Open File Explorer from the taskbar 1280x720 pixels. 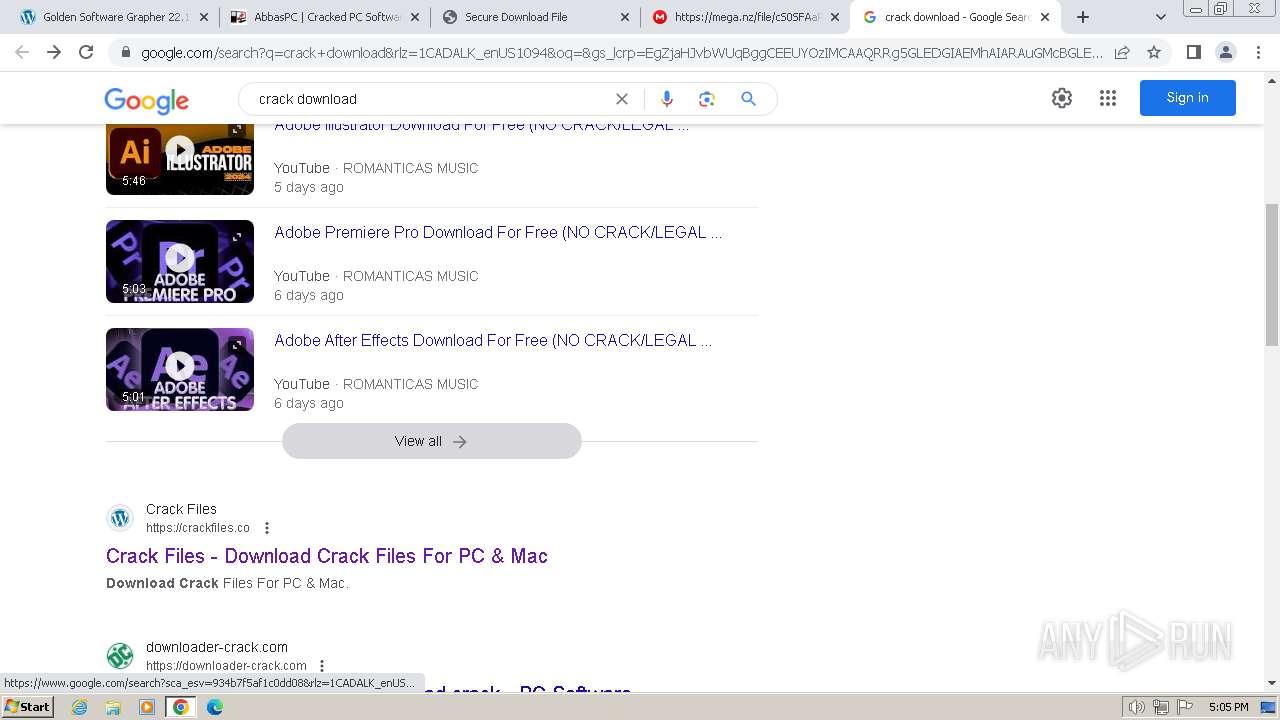click(113, 707)
